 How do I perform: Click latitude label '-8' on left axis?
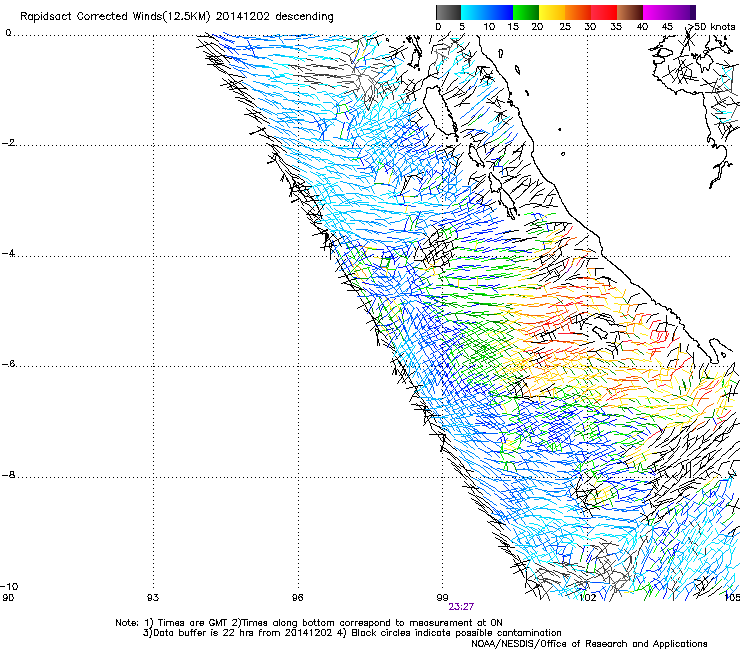[x=8, y=475]
